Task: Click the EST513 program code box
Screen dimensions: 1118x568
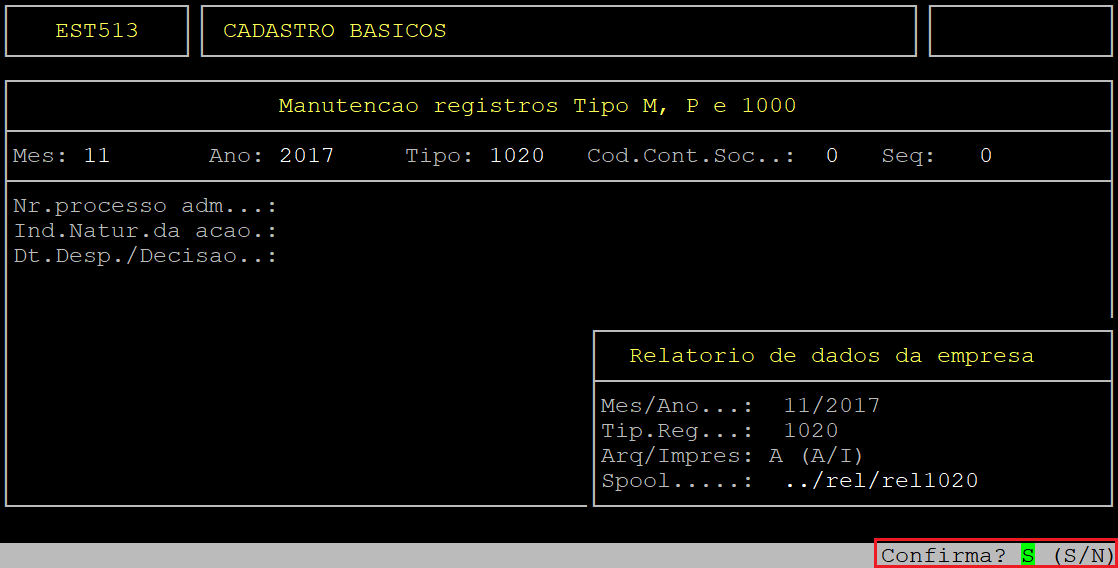Action: [x=97, y=31]
